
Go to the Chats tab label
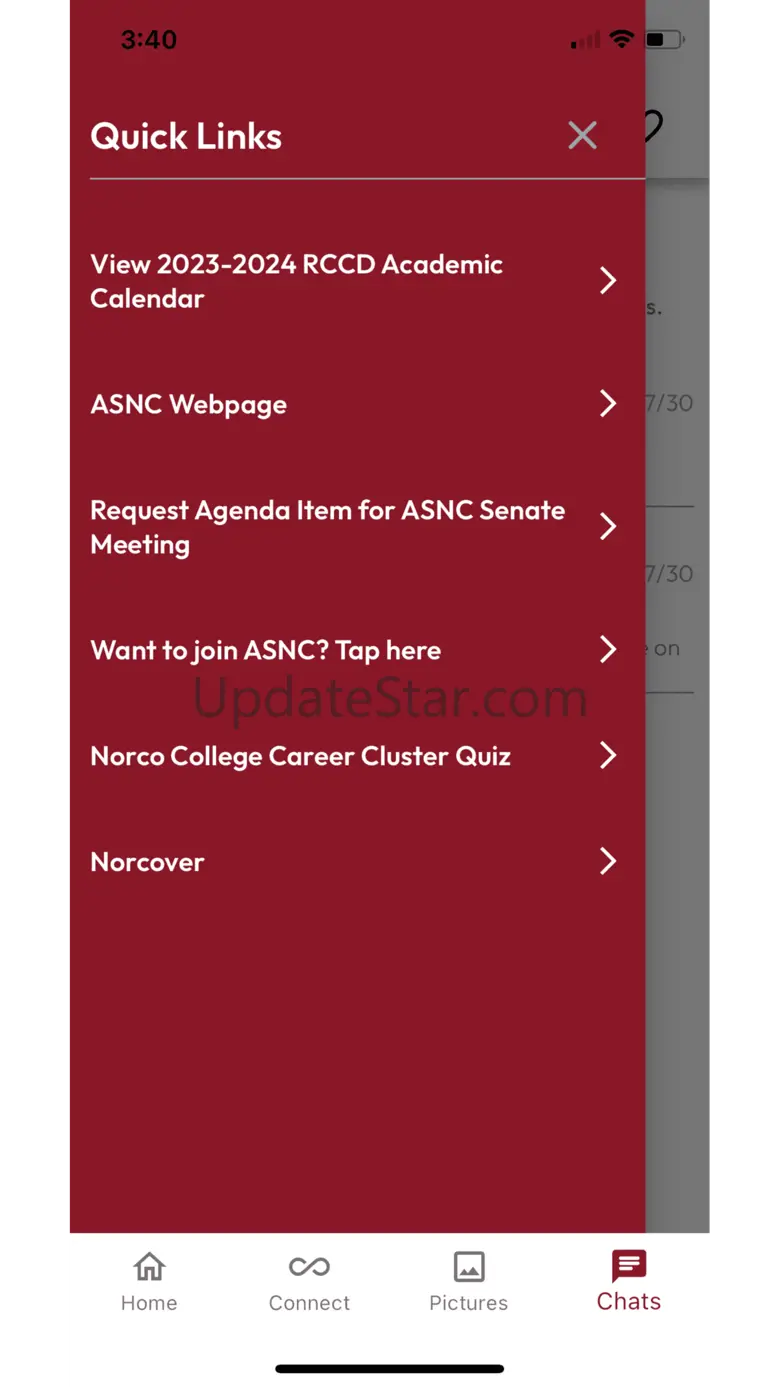point(629,1301)
